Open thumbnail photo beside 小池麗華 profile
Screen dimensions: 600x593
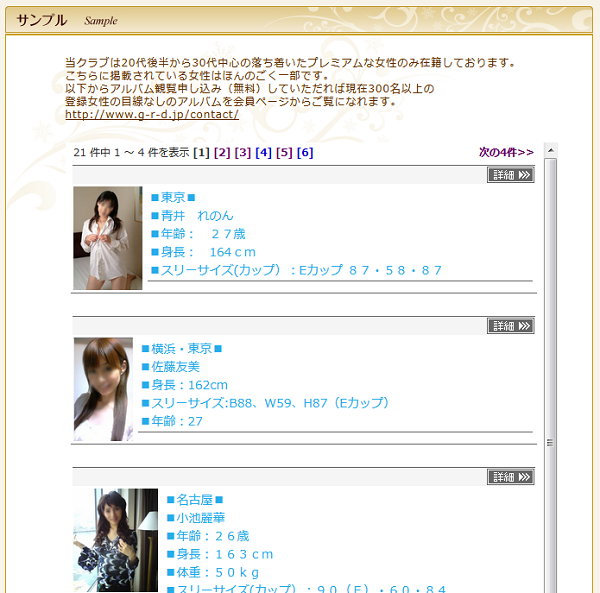(x=115, y=540)
